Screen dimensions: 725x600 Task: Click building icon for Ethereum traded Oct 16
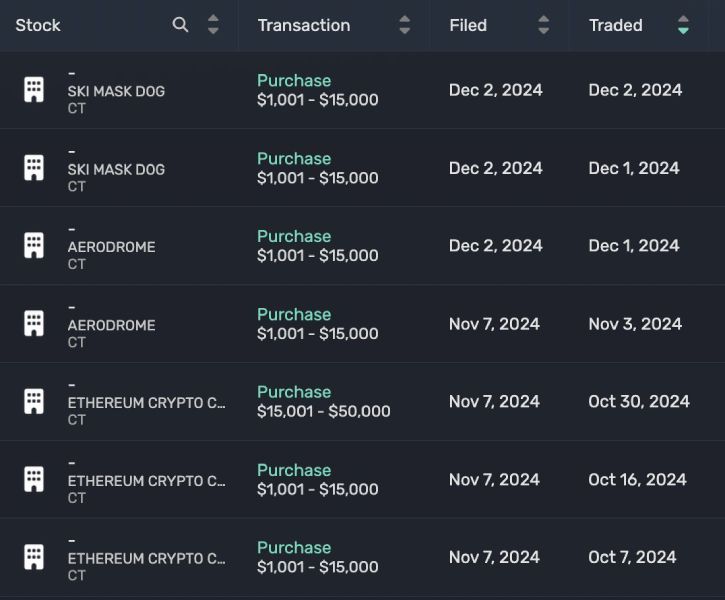click(34, 479)
